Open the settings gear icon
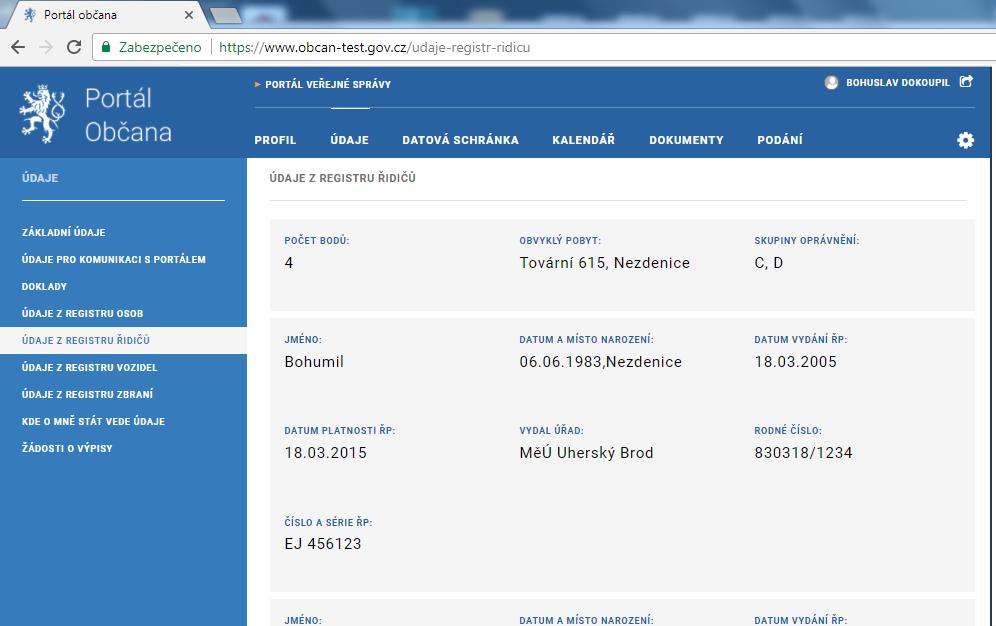 (x=966, y=140)
